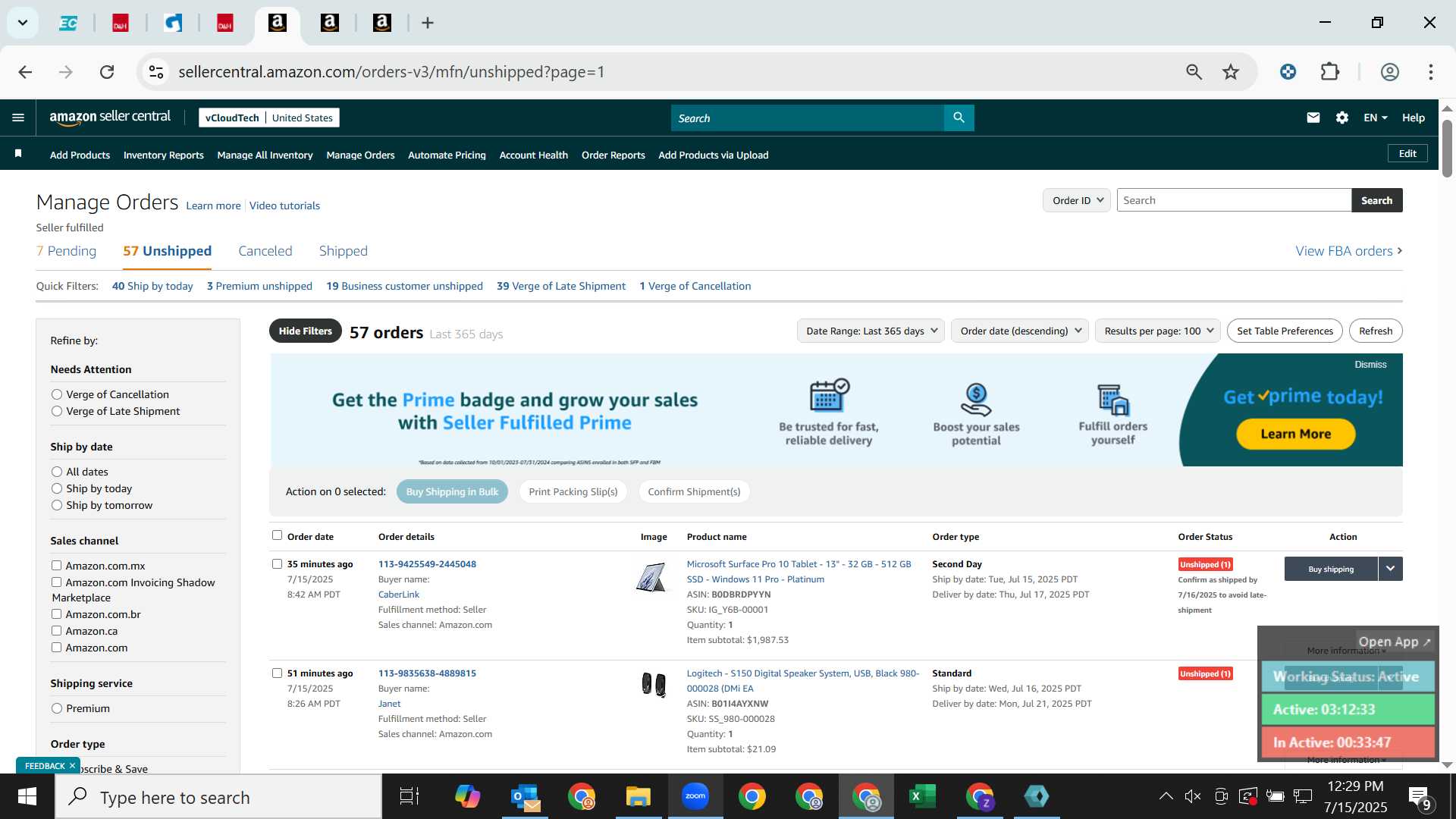Open the Chrome three-dot menu

point(1431,72)
